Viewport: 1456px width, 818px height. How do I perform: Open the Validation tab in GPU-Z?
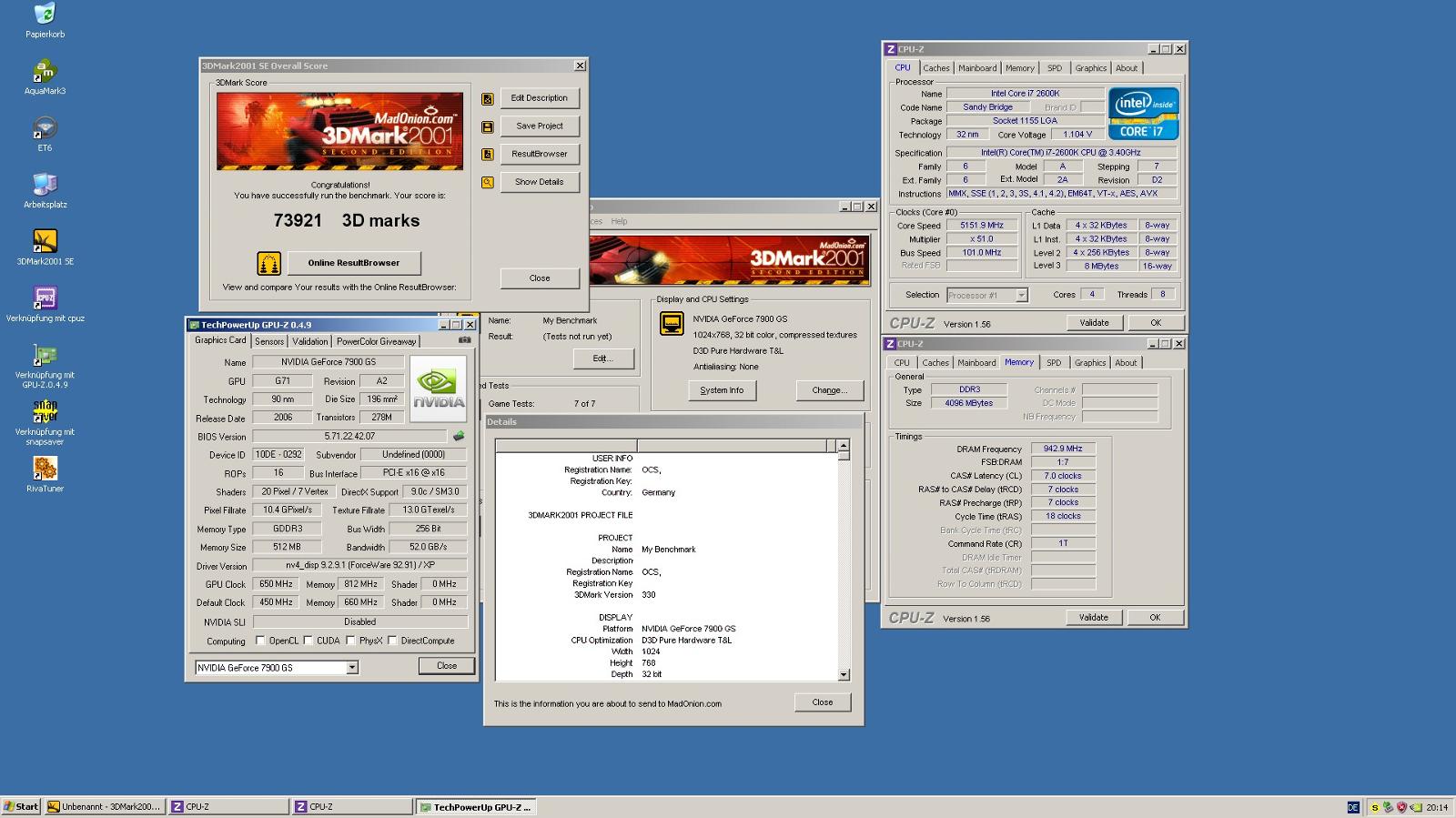pos(310,341)
